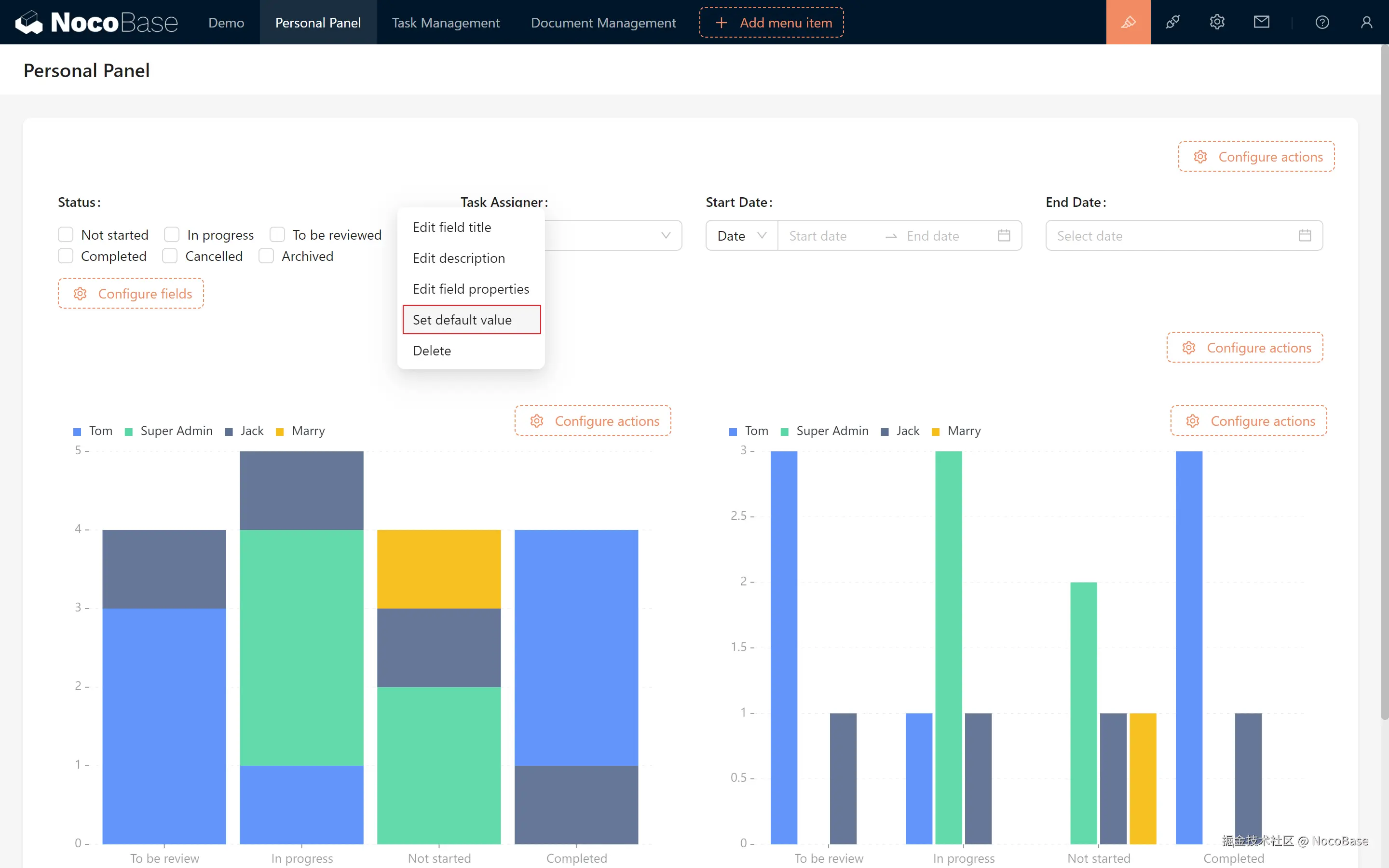Click the Add menu item button
The width and height of the screenshot is (1389, 868).
tap(771, 22)
